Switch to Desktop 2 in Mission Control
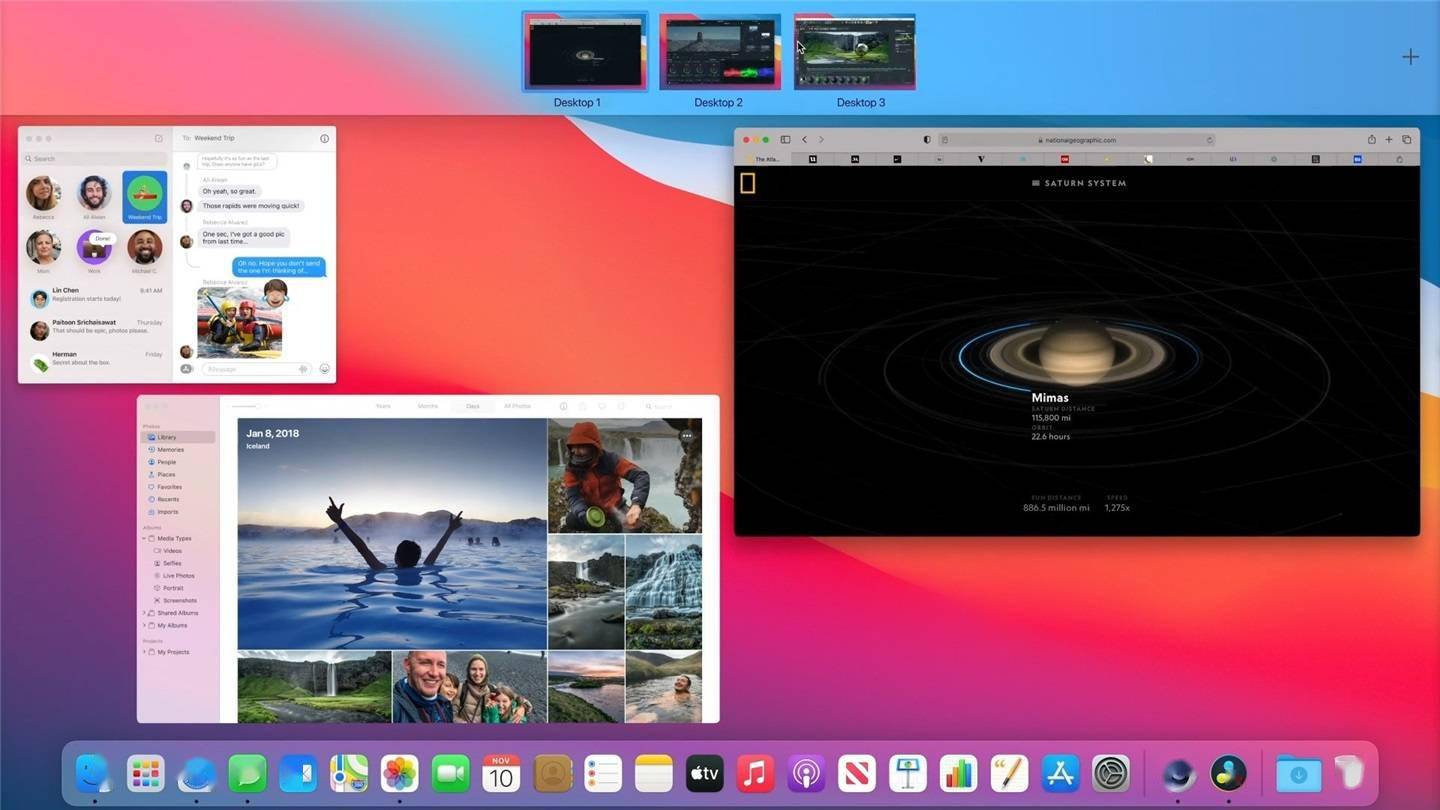The height and width of the screenshot is (810, 1440). [719, 50]
